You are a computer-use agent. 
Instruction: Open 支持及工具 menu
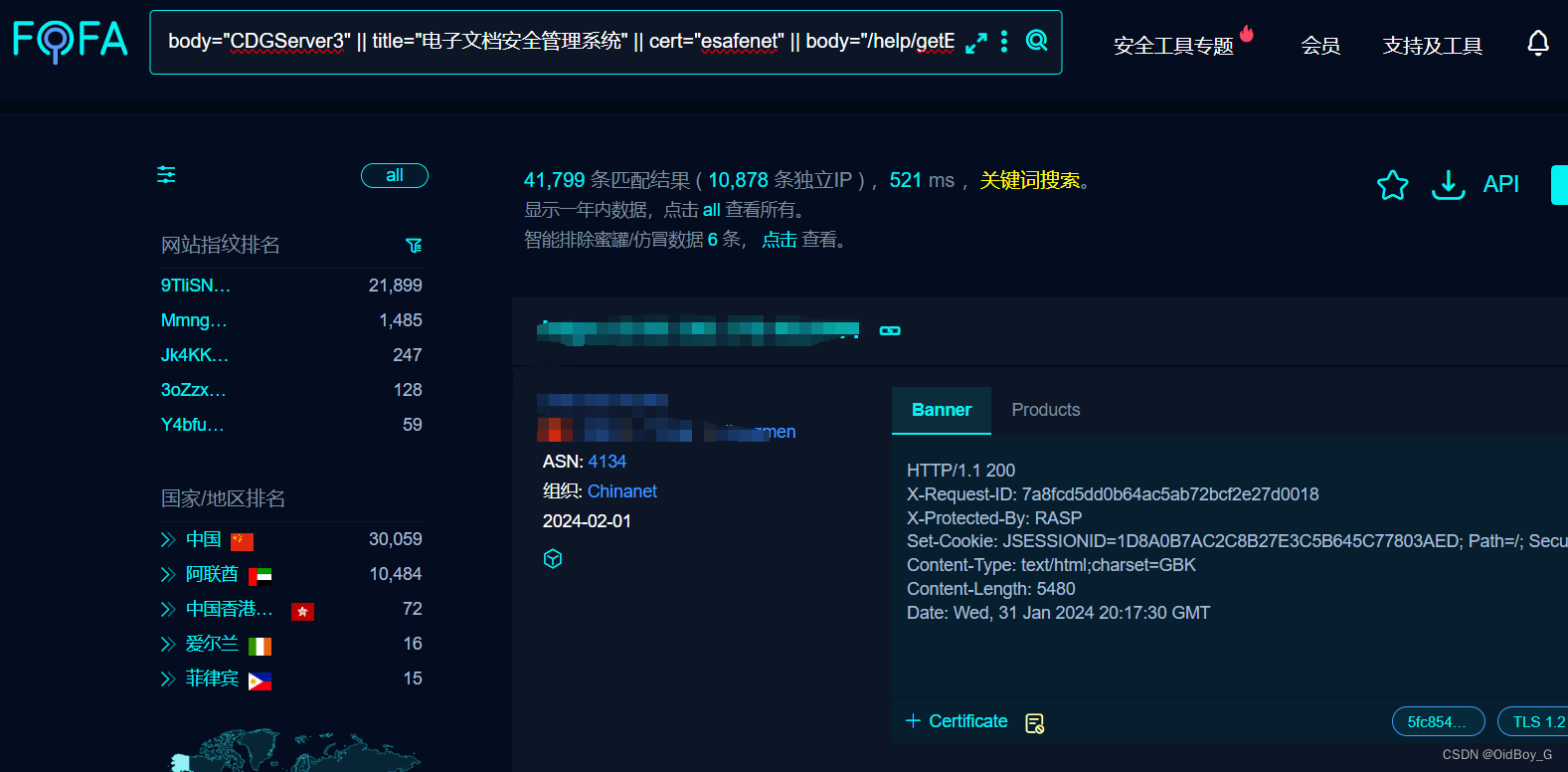(x=1432, y=46)
